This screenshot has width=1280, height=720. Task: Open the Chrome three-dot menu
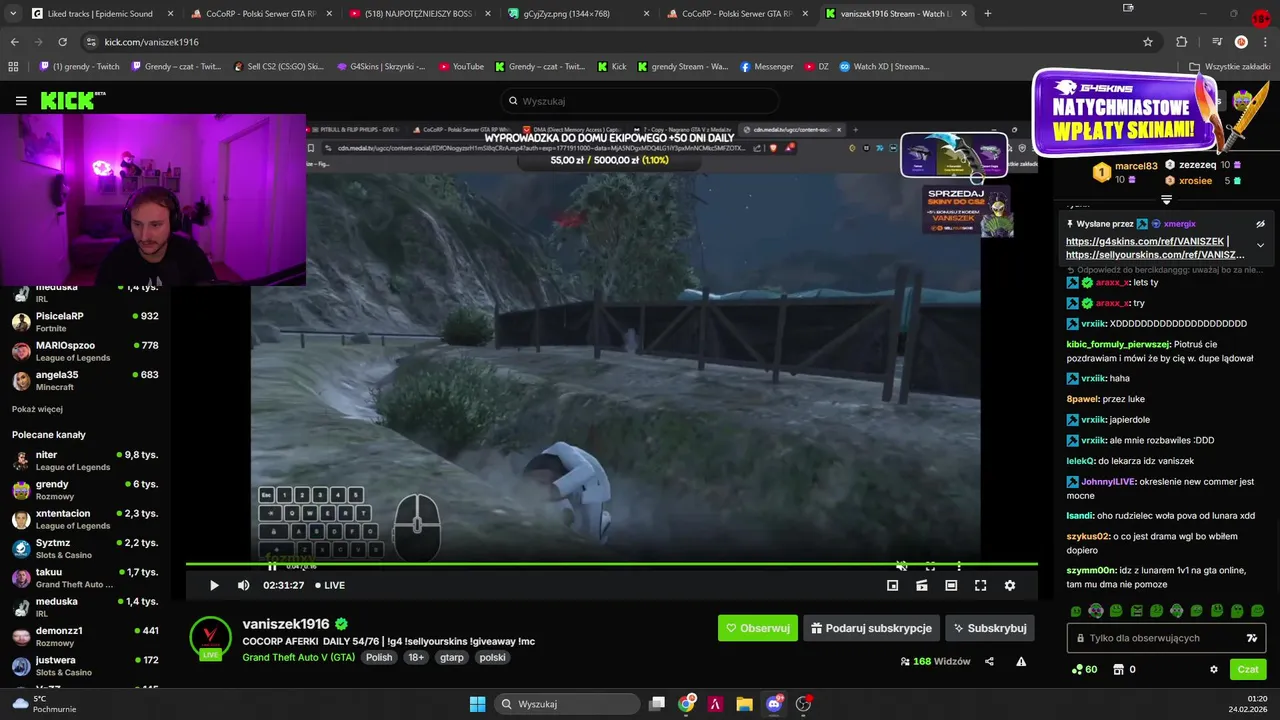pyautogui.click(x=1265, y=42)
